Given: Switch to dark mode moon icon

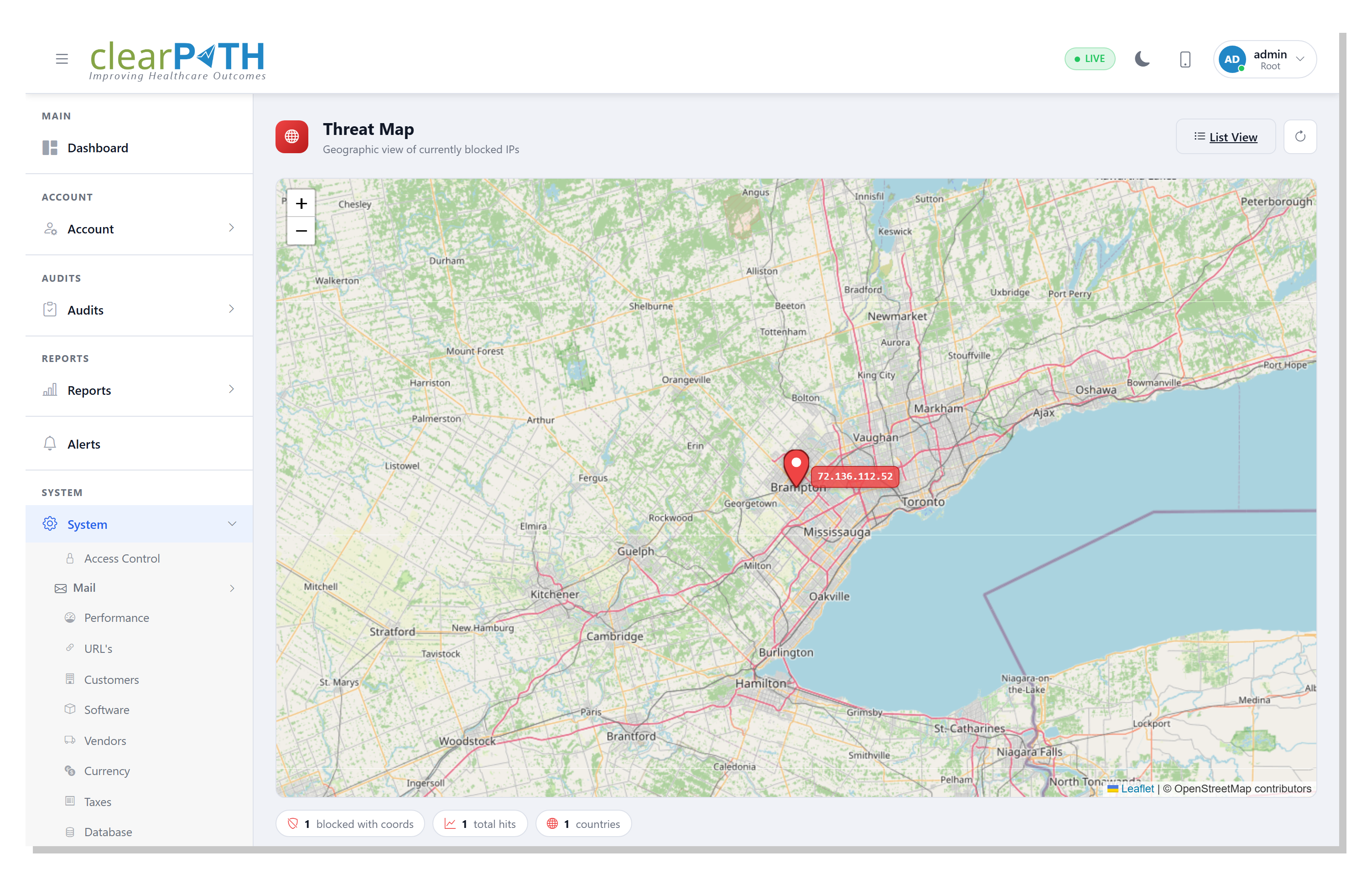Looking at the screenshot, I should [x=1142, y=59].
